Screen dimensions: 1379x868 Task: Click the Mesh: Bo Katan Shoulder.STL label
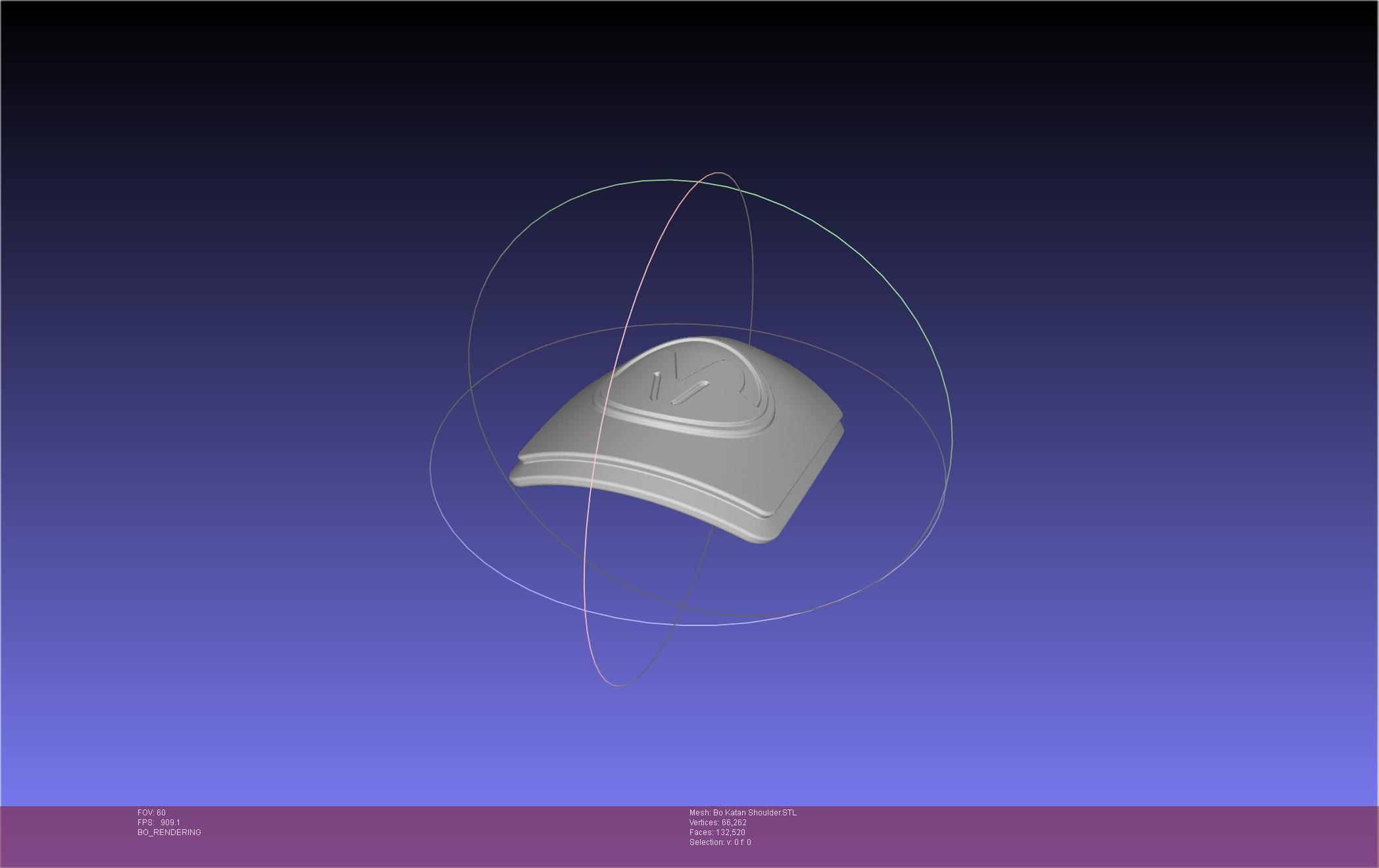743,813
